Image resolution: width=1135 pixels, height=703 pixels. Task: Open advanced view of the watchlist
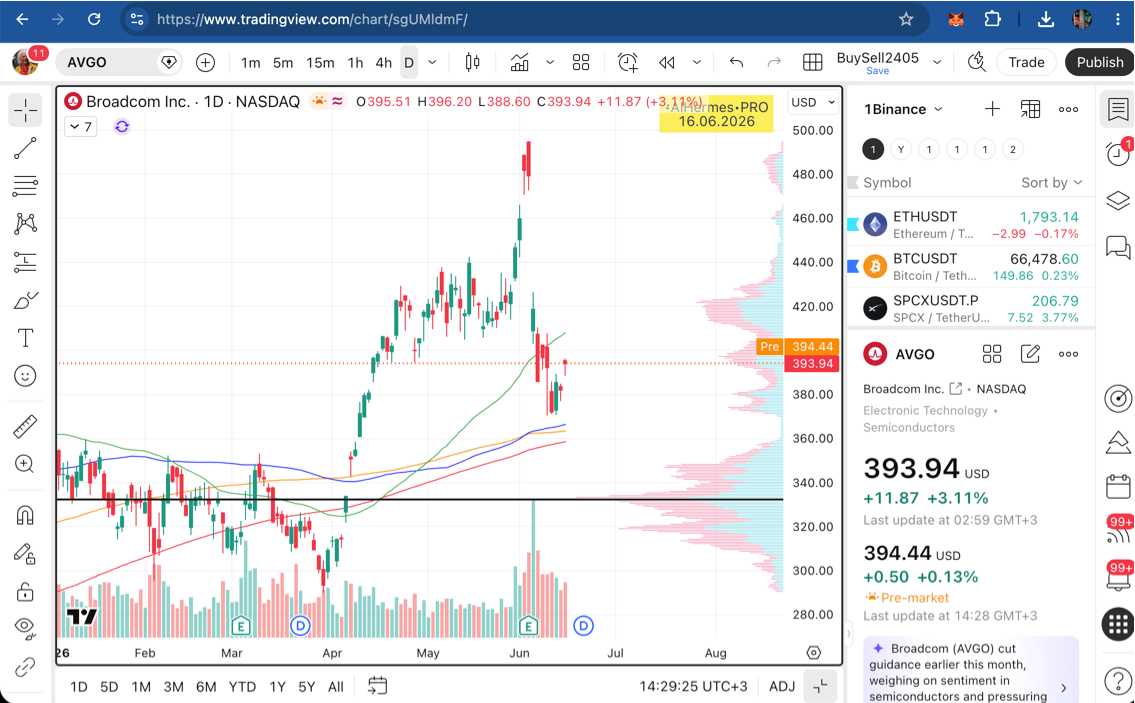(1030, 109)
